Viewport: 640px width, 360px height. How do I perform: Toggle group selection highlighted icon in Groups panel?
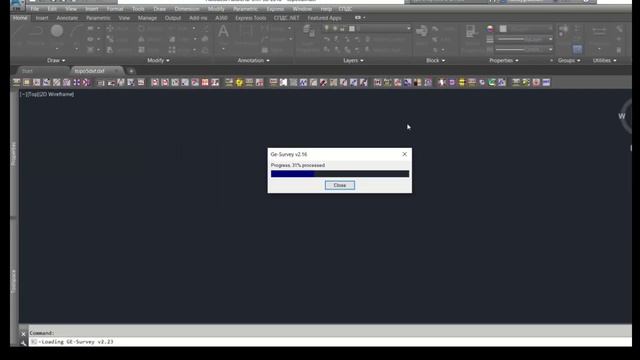click(577, 49)
